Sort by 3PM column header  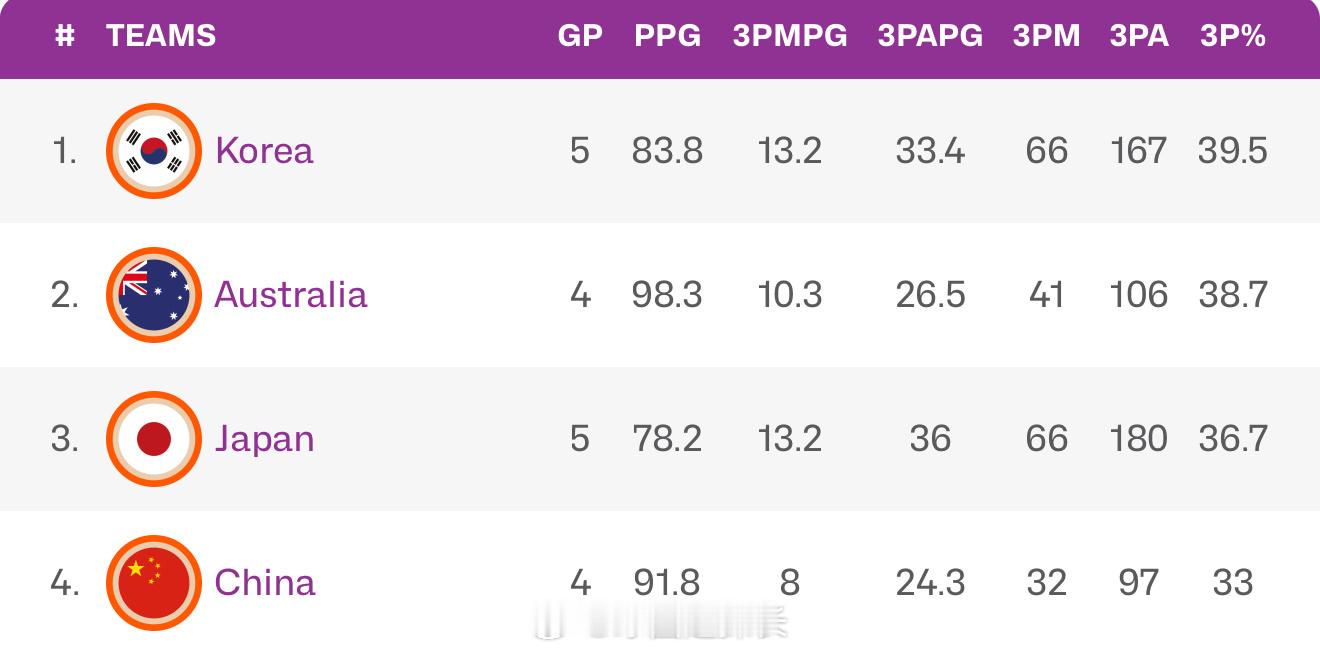[1047, 36]
